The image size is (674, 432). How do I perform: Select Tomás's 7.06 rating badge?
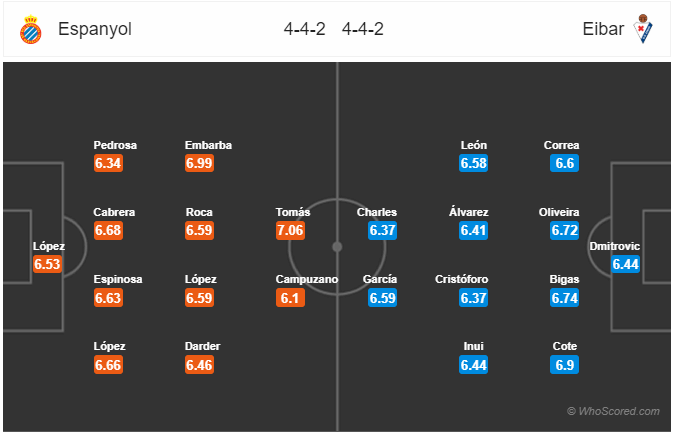click(x=290, y=230)
